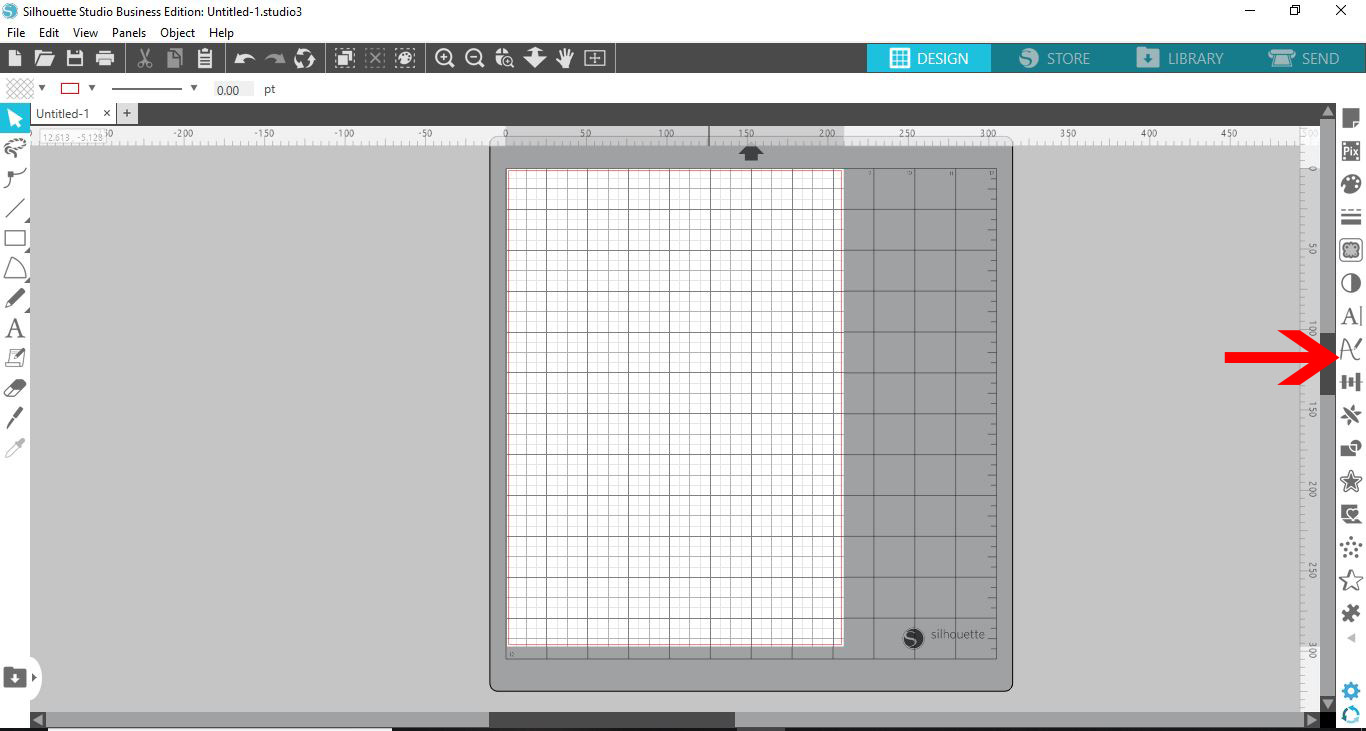Open the File menu
This screenshot has height=731, width=1366.
coord(16,33)
